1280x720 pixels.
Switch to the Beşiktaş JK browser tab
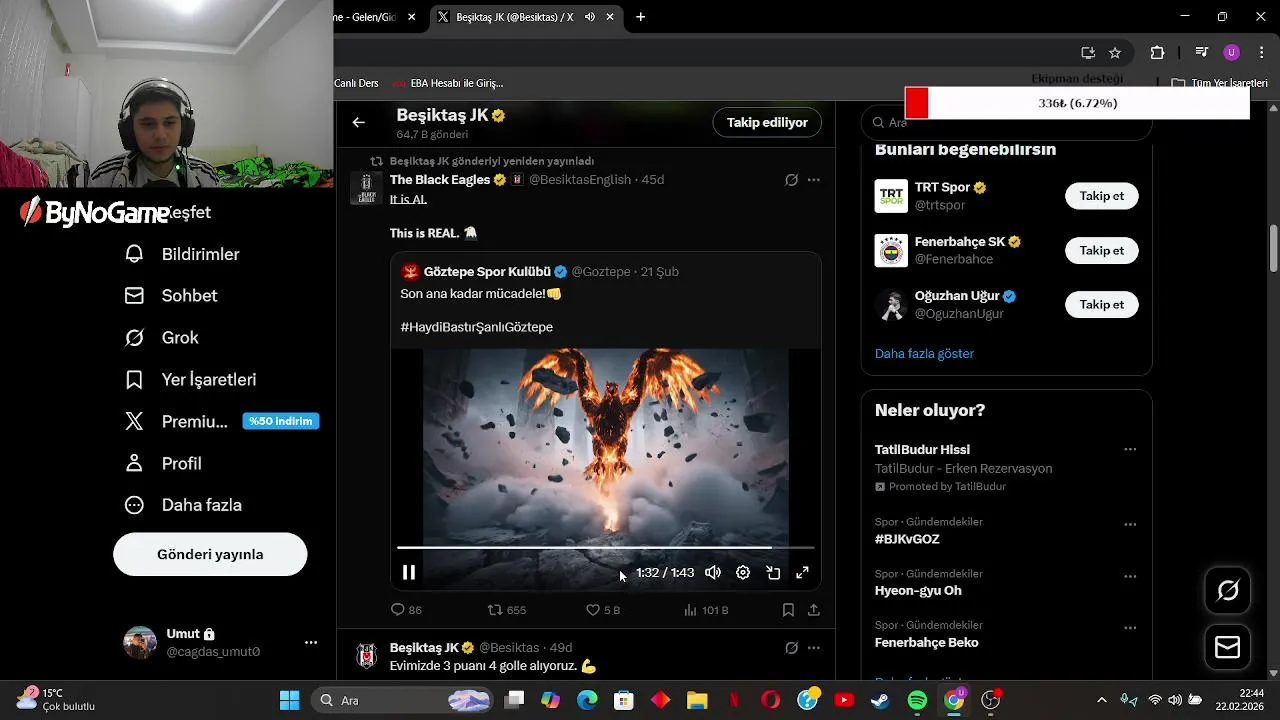pos(514,17)
